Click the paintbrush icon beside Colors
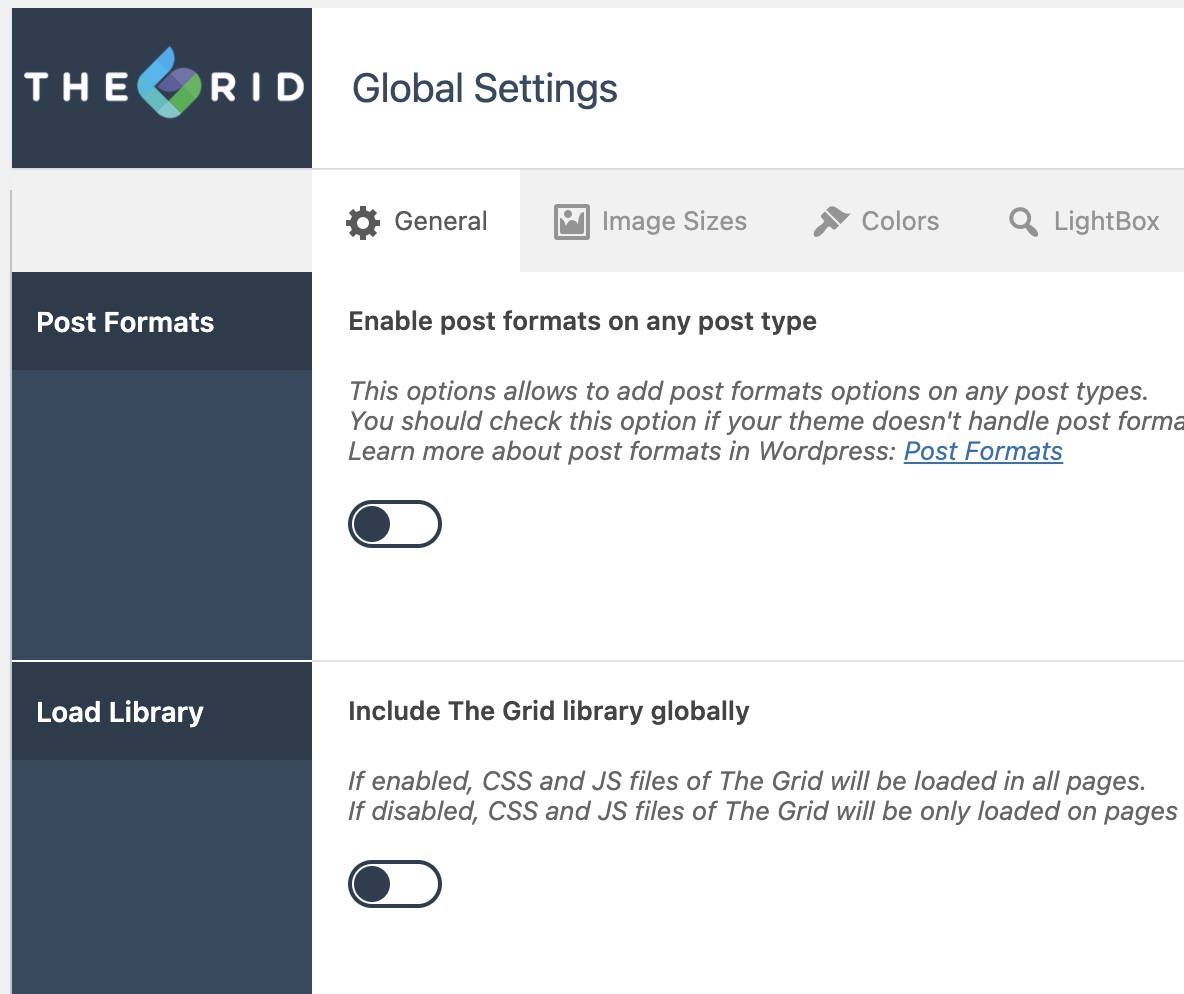1184x994 pixels. [831, 222]
